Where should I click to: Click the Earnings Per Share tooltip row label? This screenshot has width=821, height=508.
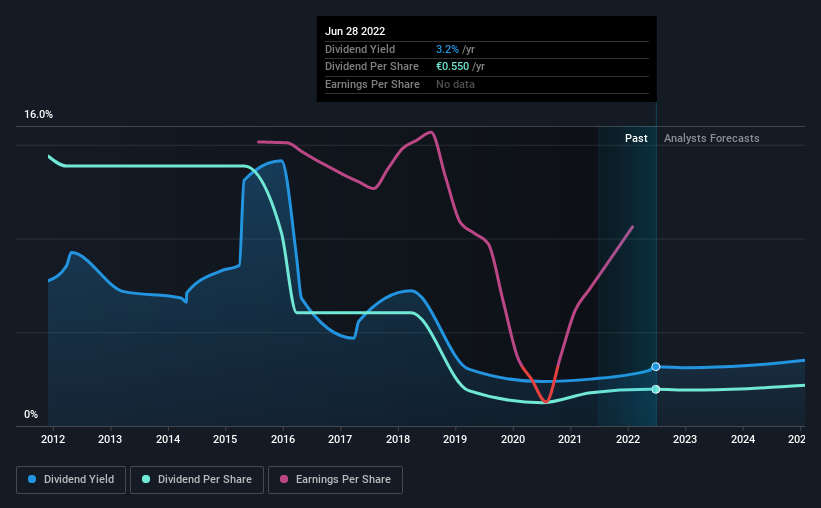tap(372, 84)
